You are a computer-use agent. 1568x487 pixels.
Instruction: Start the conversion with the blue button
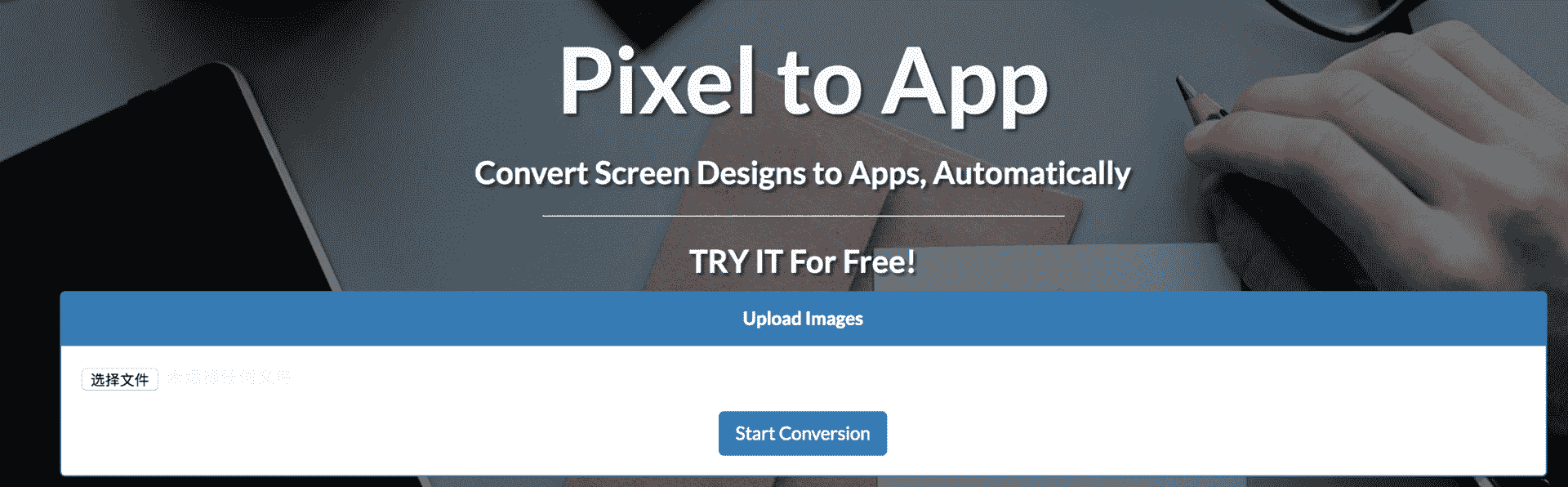[x=802, y=433]
